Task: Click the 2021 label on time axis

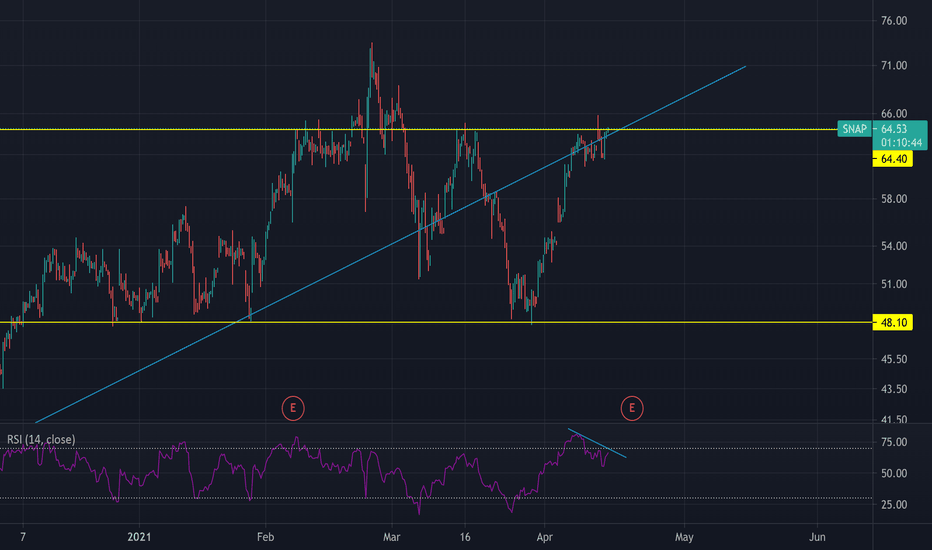Action: click(139, 537)
